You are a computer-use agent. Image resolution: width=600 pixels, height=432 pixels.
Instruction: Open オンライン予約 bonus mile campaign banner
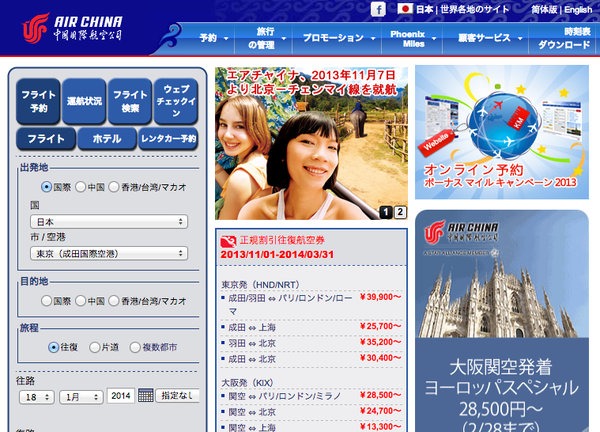pyautogui.click(x=502, y=132)
